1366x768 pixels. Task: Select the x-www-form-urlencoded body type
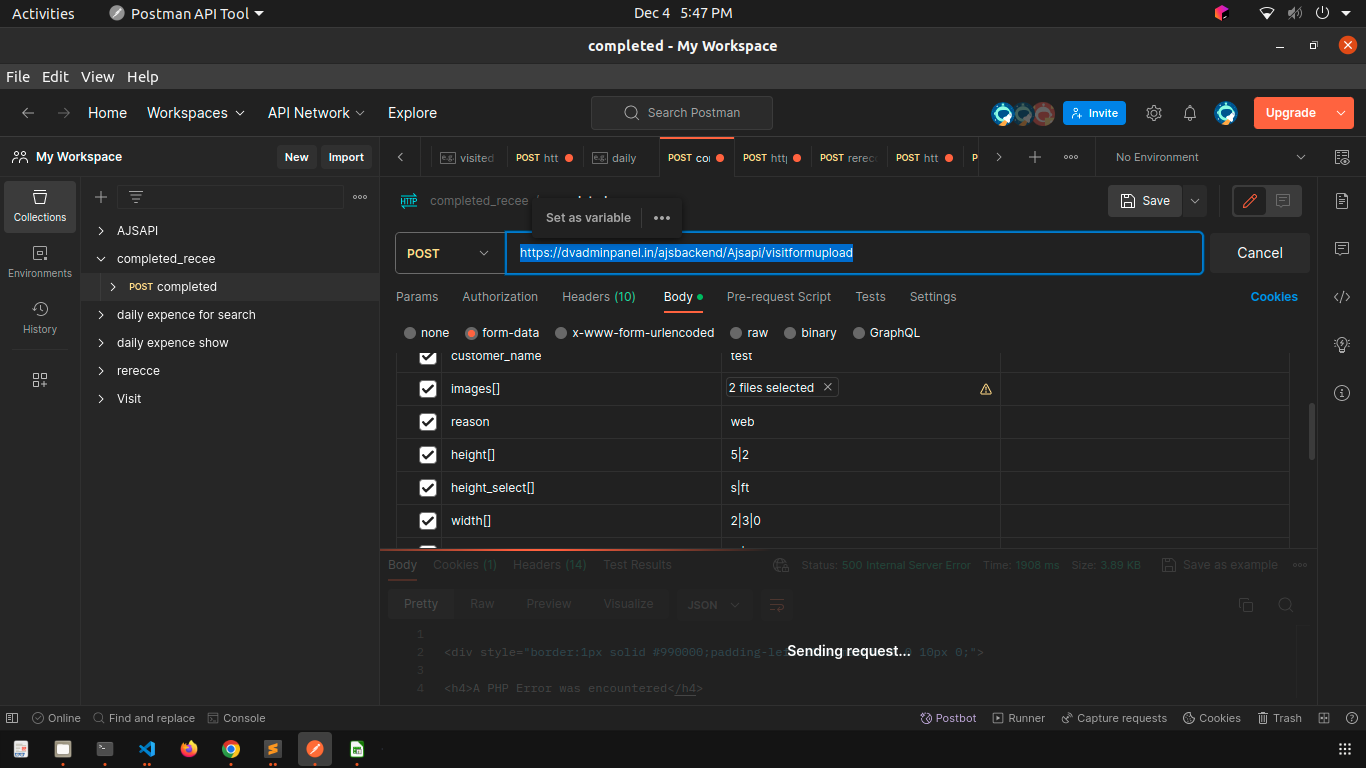561,333
